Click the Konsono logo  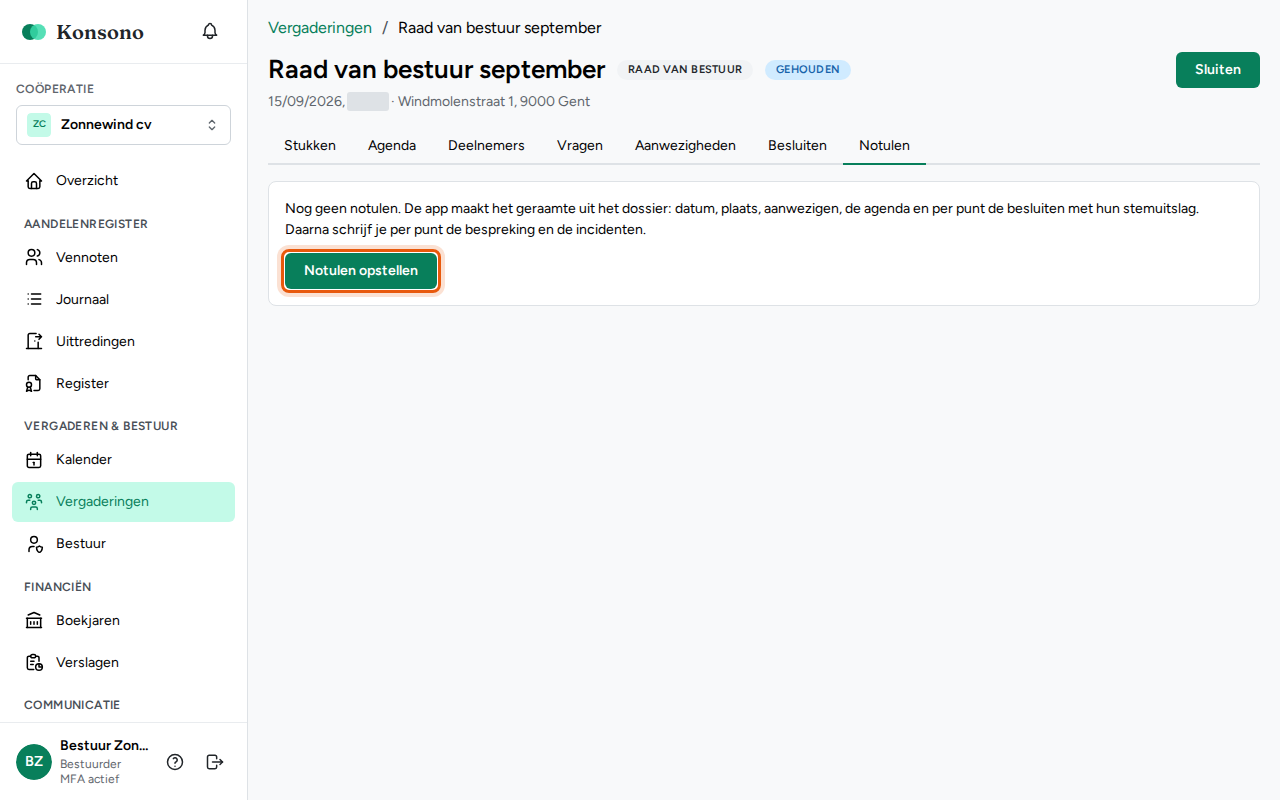(x=83, y=32)
